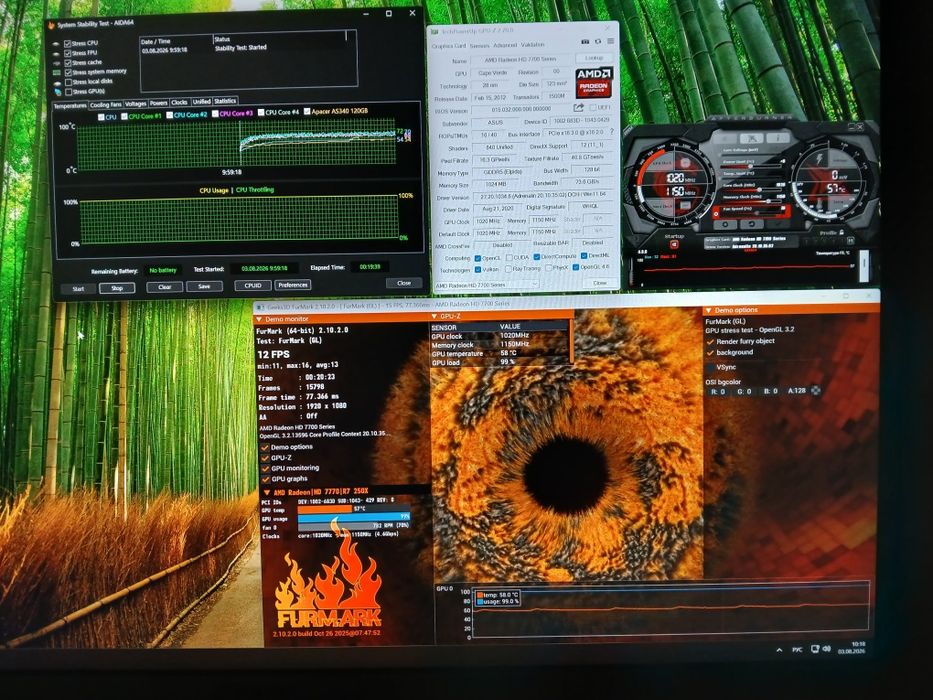Image resolution: width=933 pixels, height=700 pixels.
Task: Click Close button in AIDA64 window
Action: pos(404,283)
